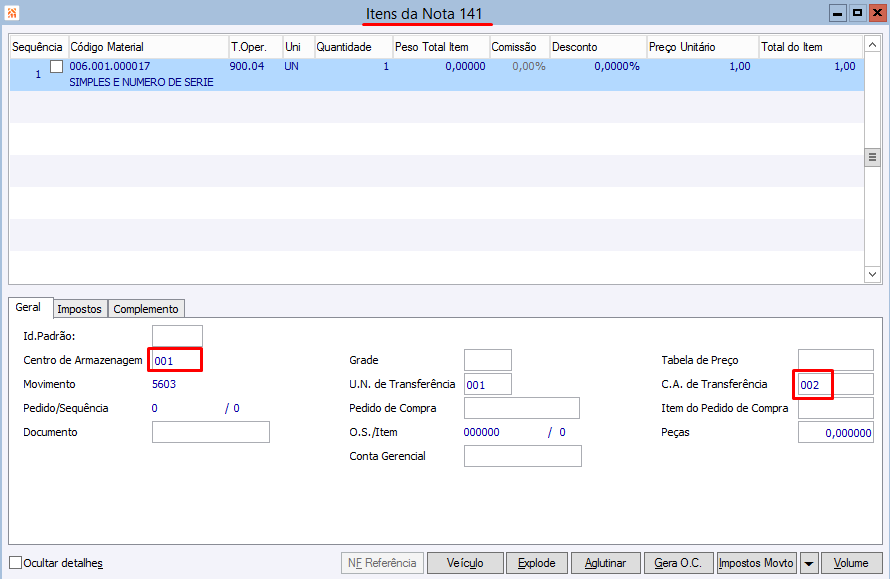Click the 0,00000 weight cell

click(x=465, y=66)
